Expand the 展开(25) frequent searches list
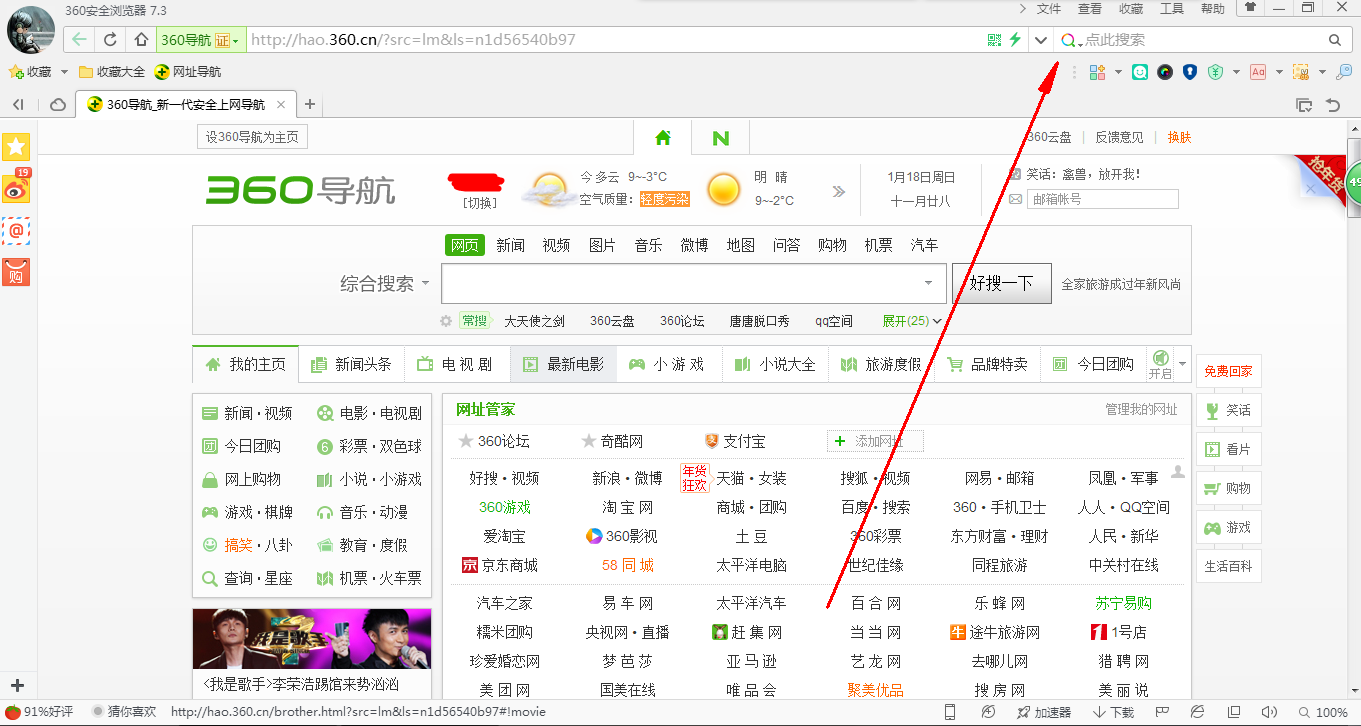This screenshot has height=726, width=1361. tap(911, 321)
